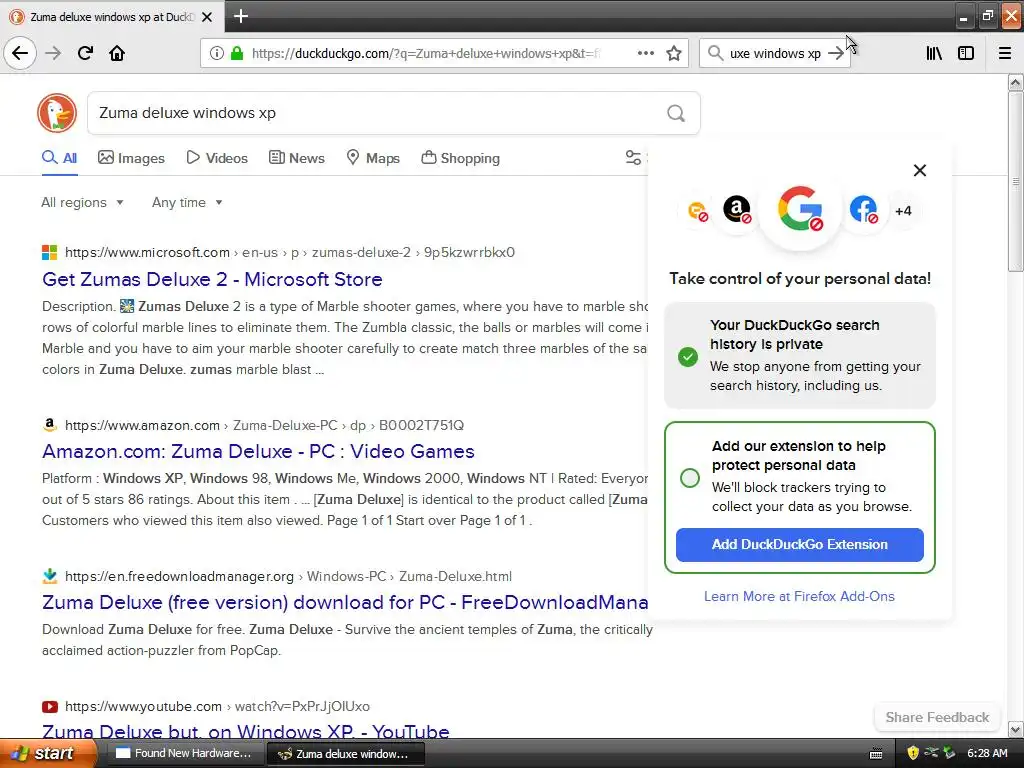Switch to Found New Hardware taskbar window
This screenshot has height=768, width=1024.
pos(185,753)
